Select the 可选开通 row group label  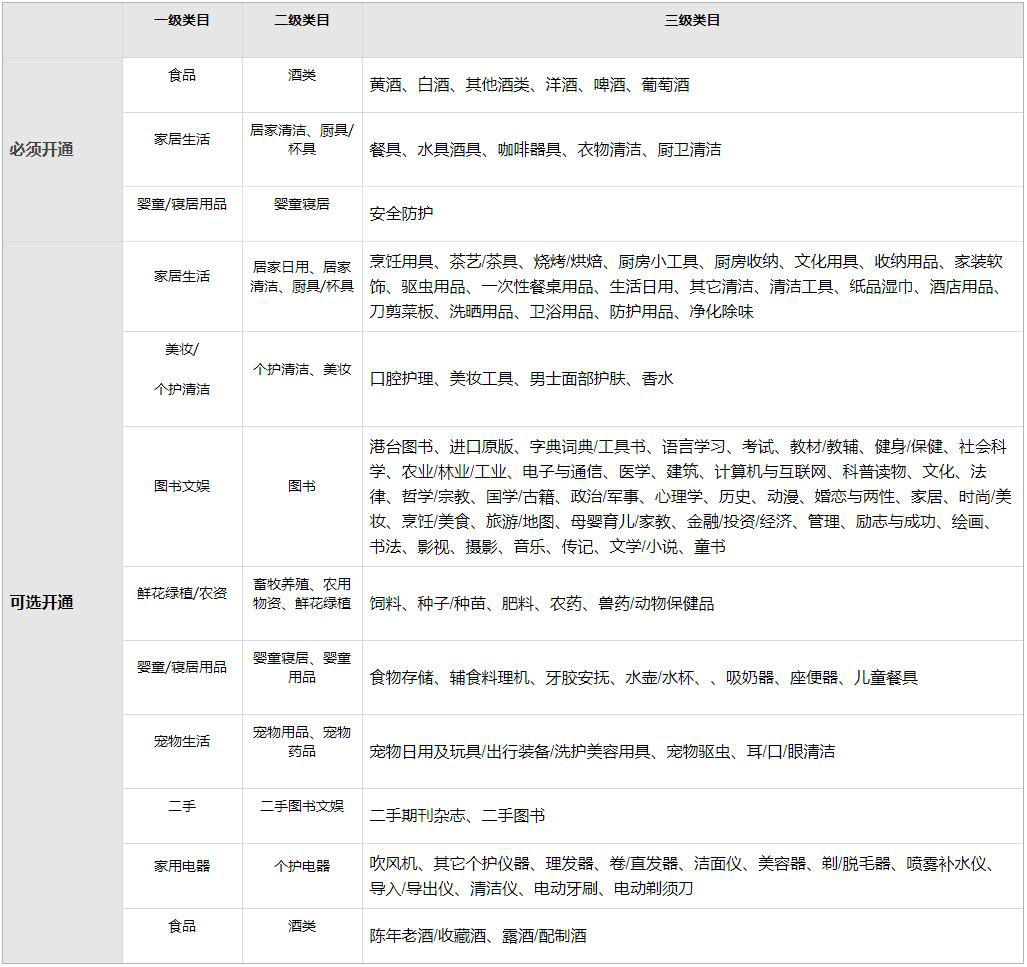click(x=42, y=603)
